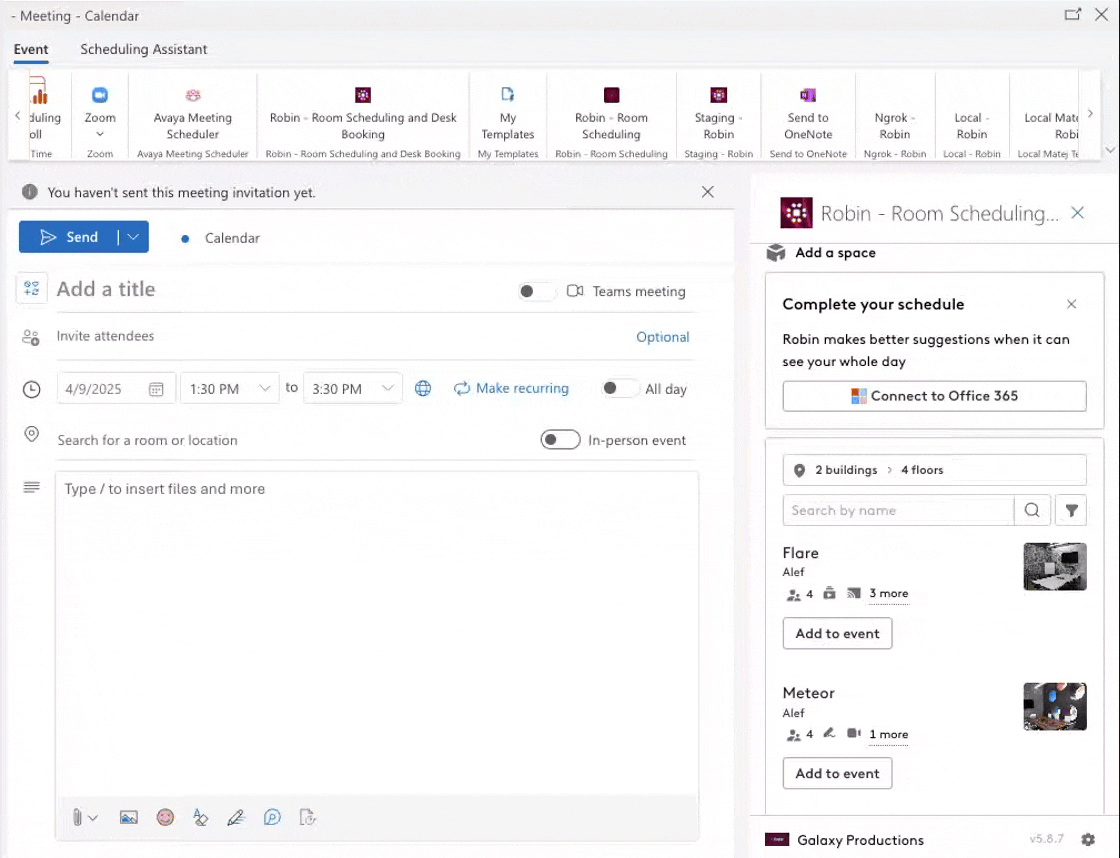Launch Avaya Meeting Scheduler add-in
Screen dimensions: 1120x858
193,95
